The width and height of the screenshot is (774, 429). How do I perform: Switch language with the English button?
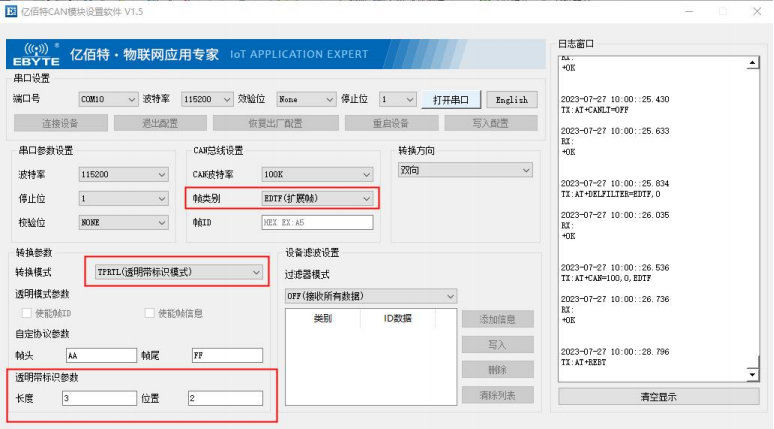coord(512,100)
